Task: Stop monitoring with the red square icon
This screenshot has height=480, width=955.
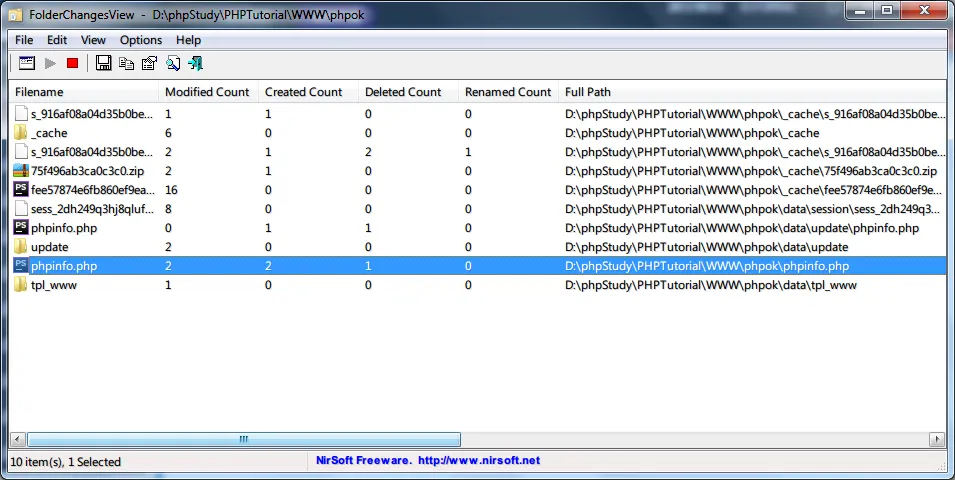Action: [72, 64]
